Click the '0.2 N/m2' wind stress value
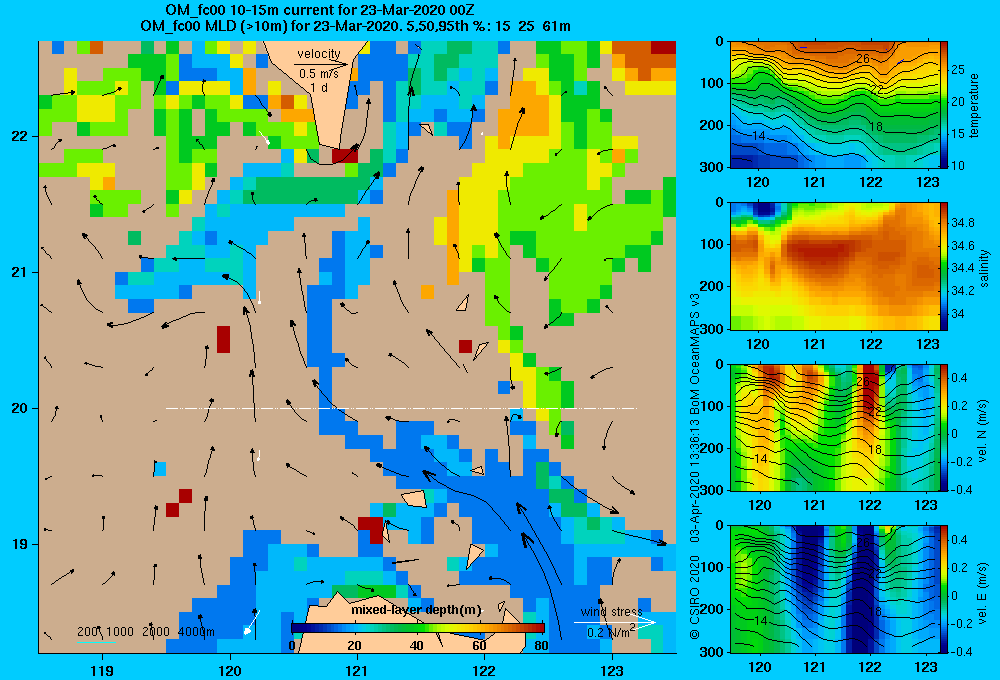1000x680 pixels. click(x=611, y=632)
